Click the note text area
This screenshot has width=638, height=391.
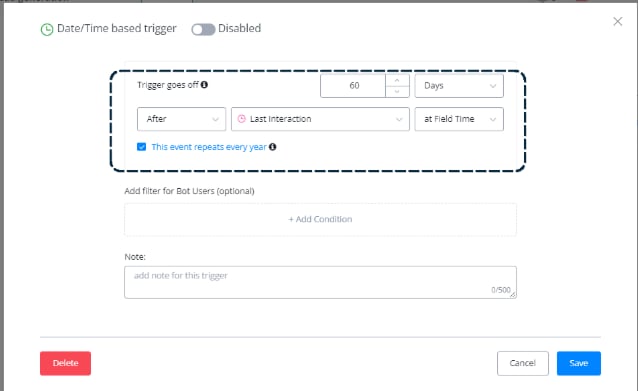coord(320,282)
